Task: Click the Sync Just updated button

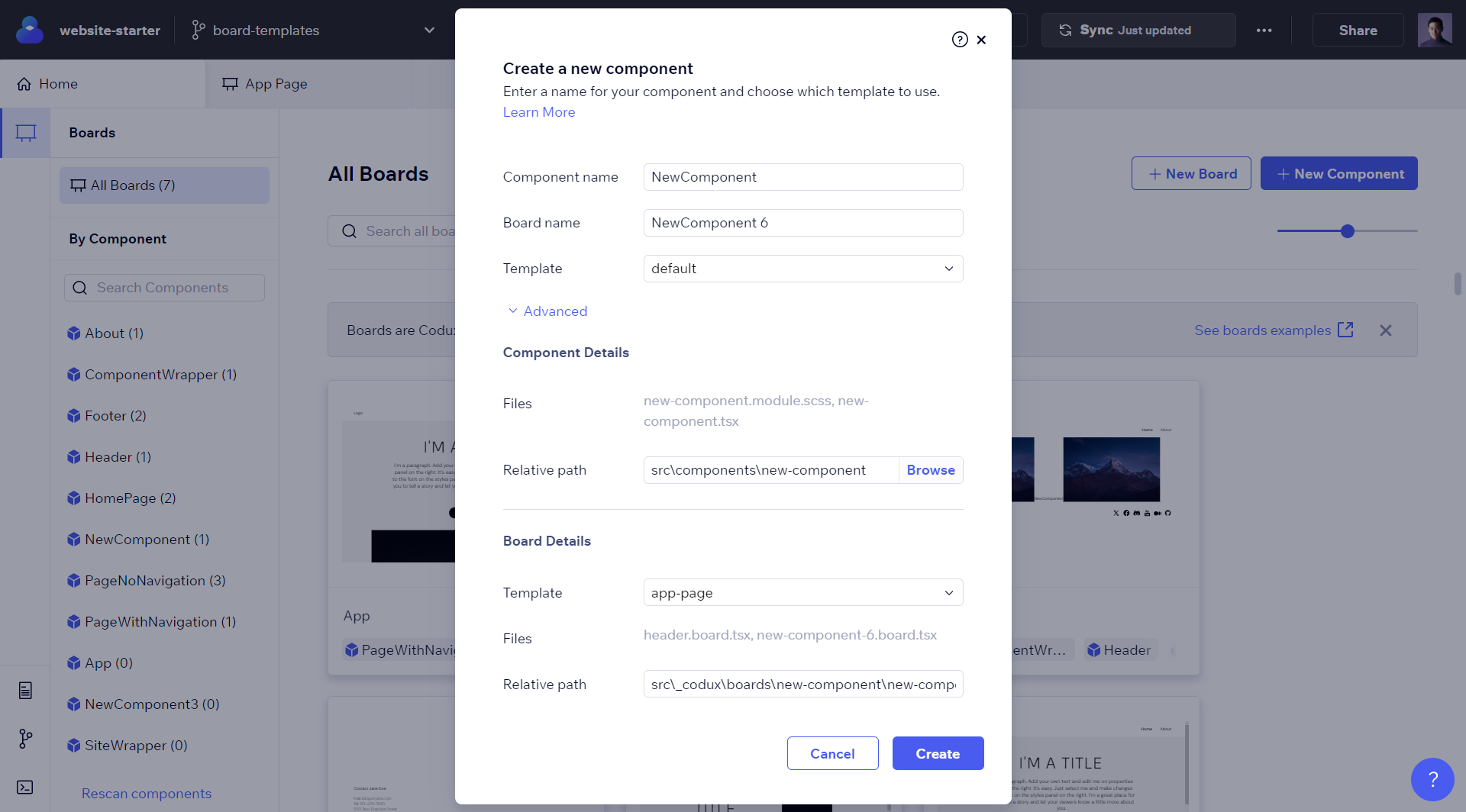Action: pos(1138,30)
